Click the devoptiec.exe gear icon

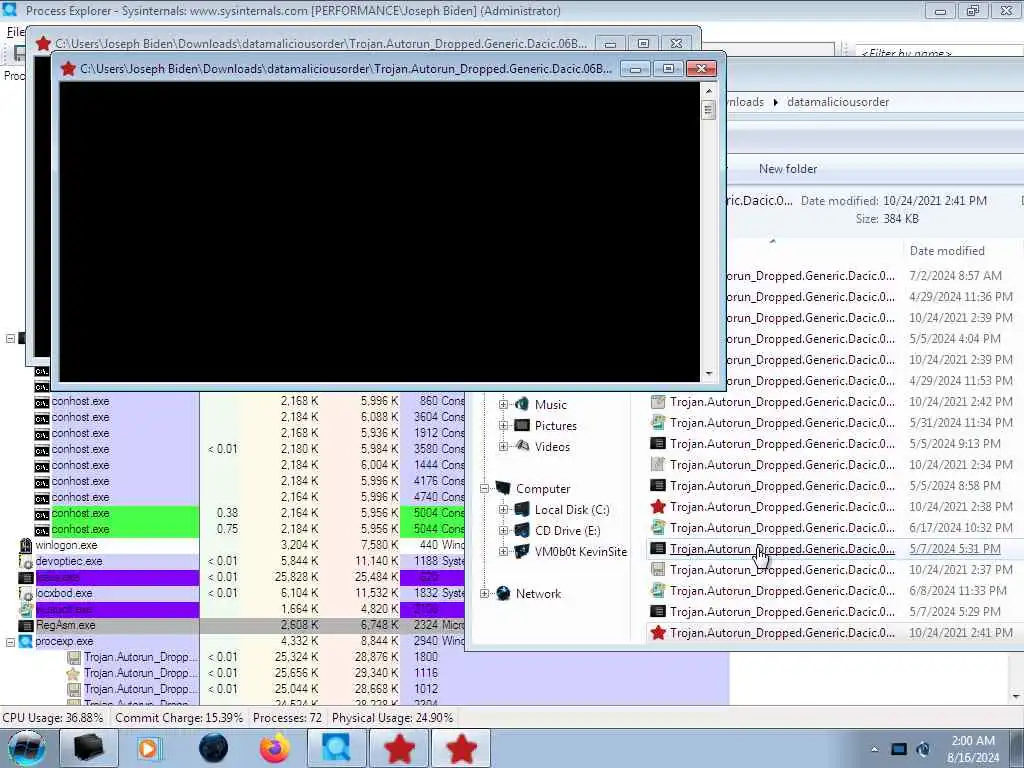click(x=26, y=562)
